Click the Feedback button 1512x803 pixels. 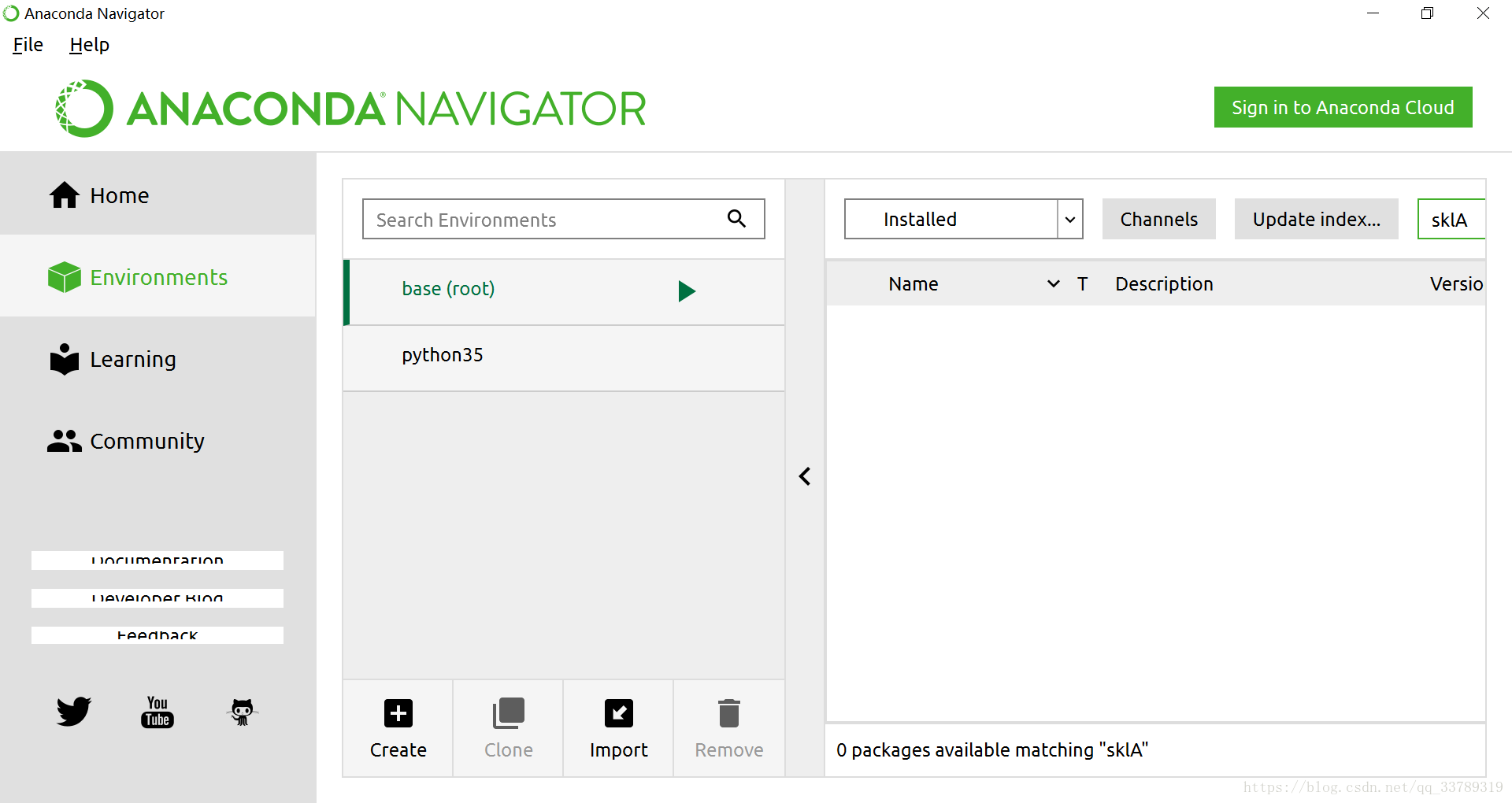pyautogui.click(x=157, y=635)
